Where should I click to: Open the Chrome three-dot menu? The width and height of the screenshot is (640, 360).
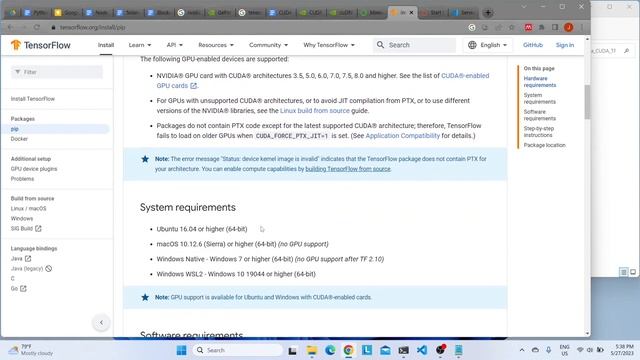(582, 27)
